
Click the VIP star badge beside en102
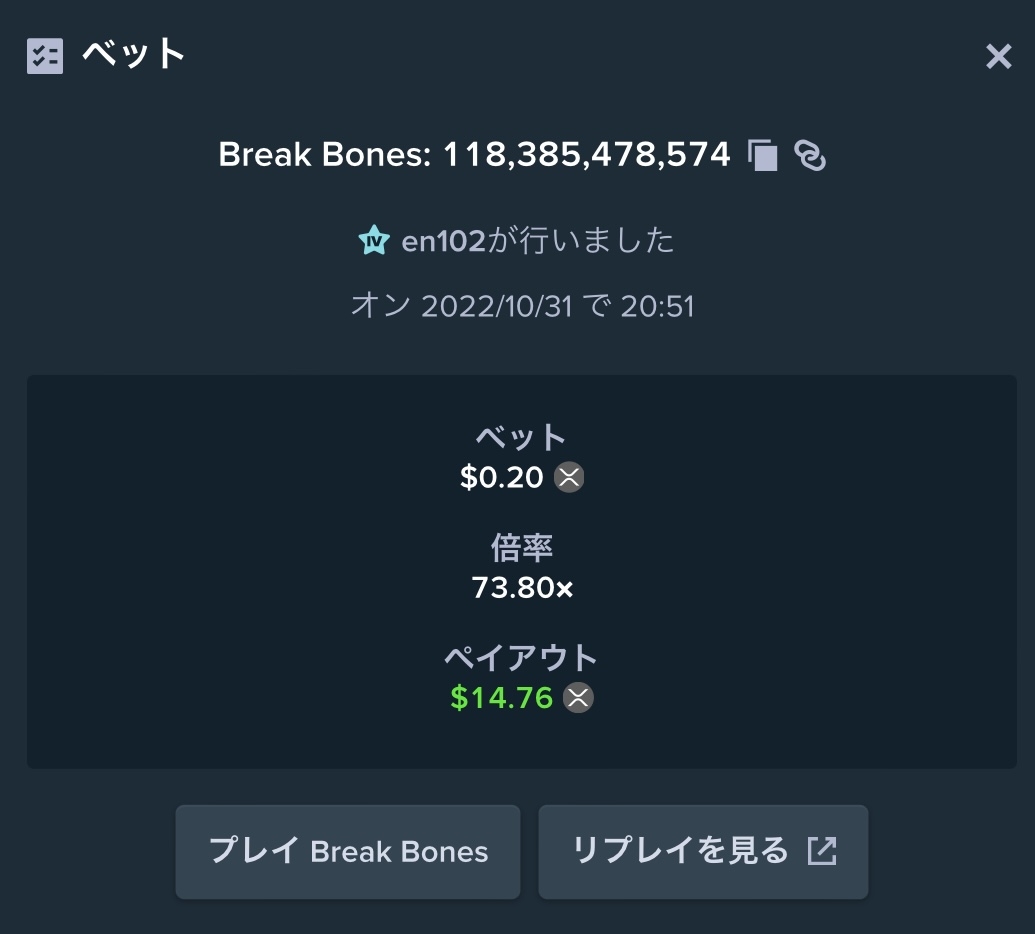(x=374, y=240)
